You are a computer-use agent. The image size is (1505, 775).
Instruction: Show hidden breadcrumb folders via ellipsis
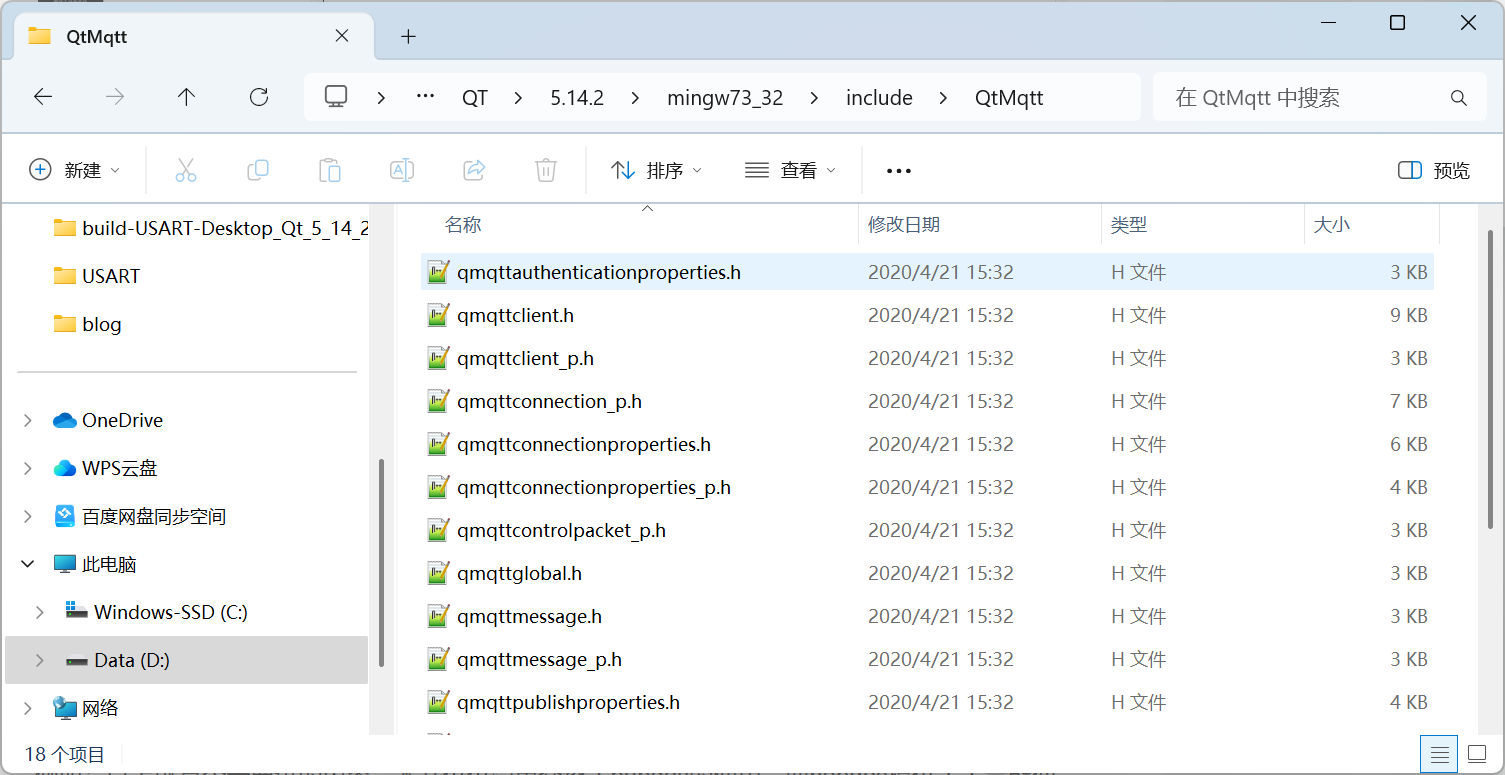[425, 97]
